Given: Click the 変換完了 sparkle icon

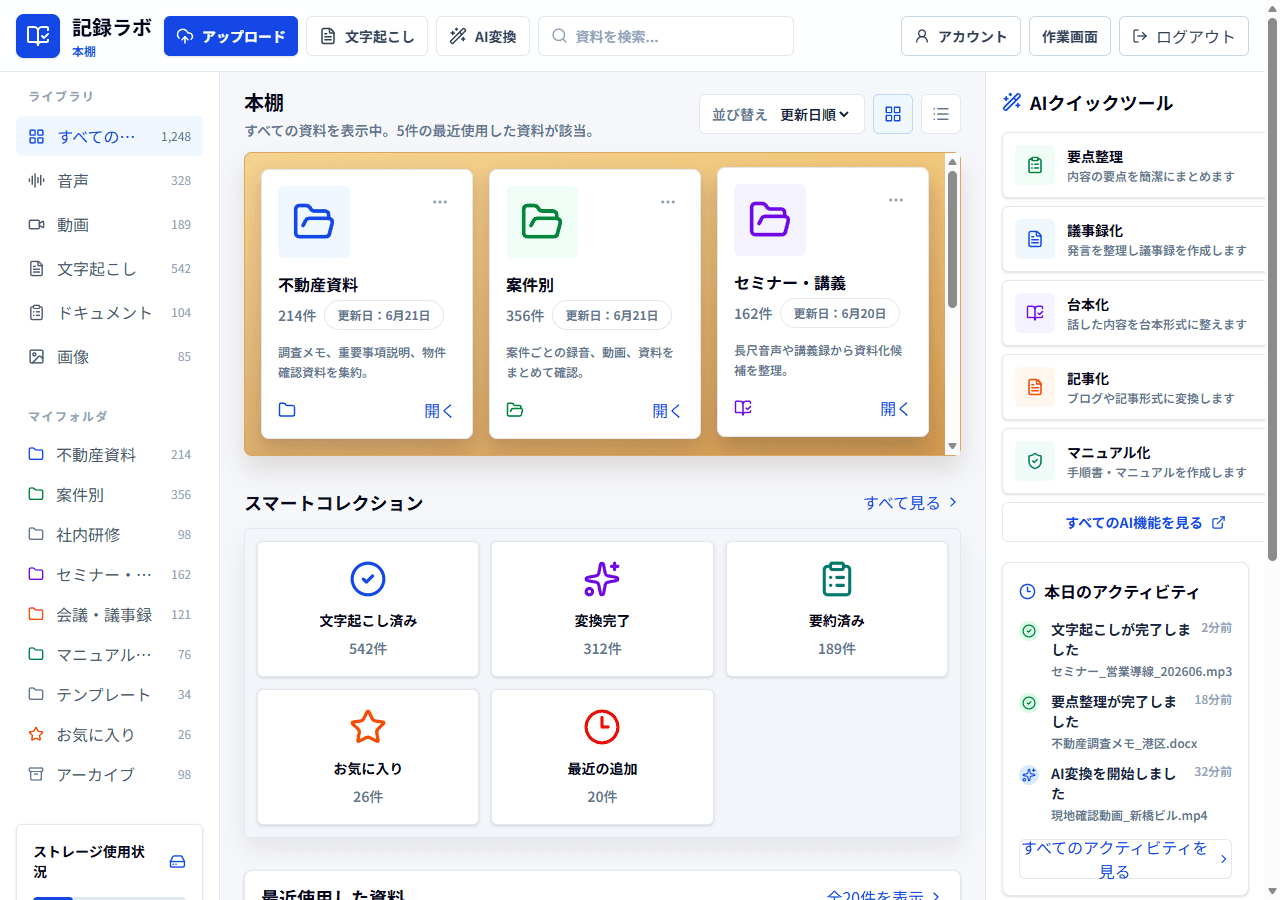Looking at the screenshot, I should tap(602, 579).
